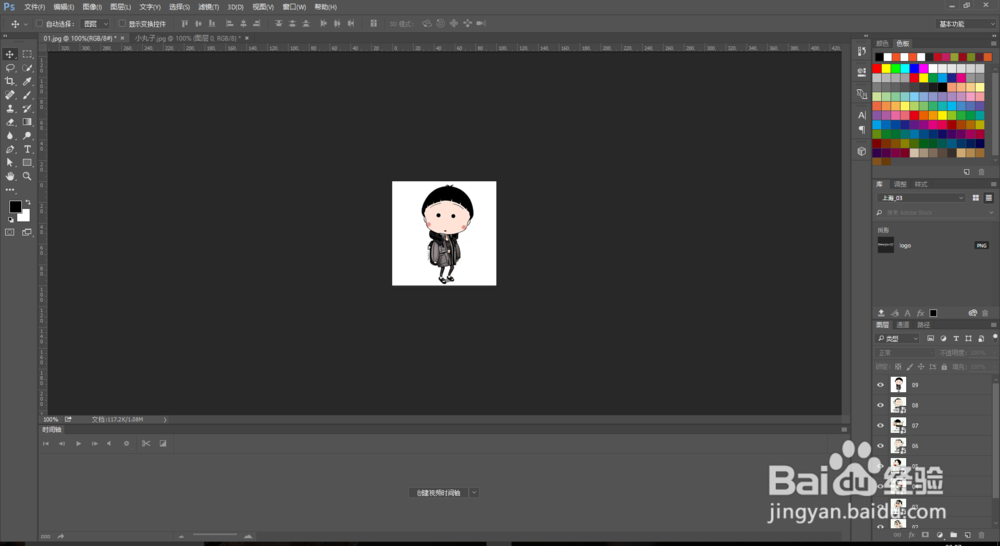Pick the black swatch at Swatches panel top-left

pyautogui.click(x=879, y=57)
